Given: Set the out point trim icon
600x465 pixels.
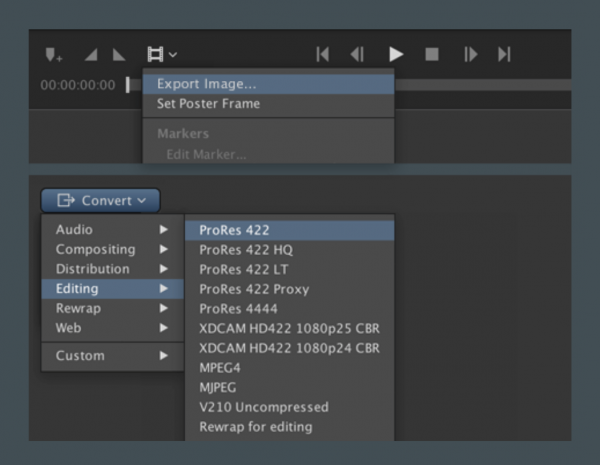Looking at the screenshot, I should (x=119, y=54).
